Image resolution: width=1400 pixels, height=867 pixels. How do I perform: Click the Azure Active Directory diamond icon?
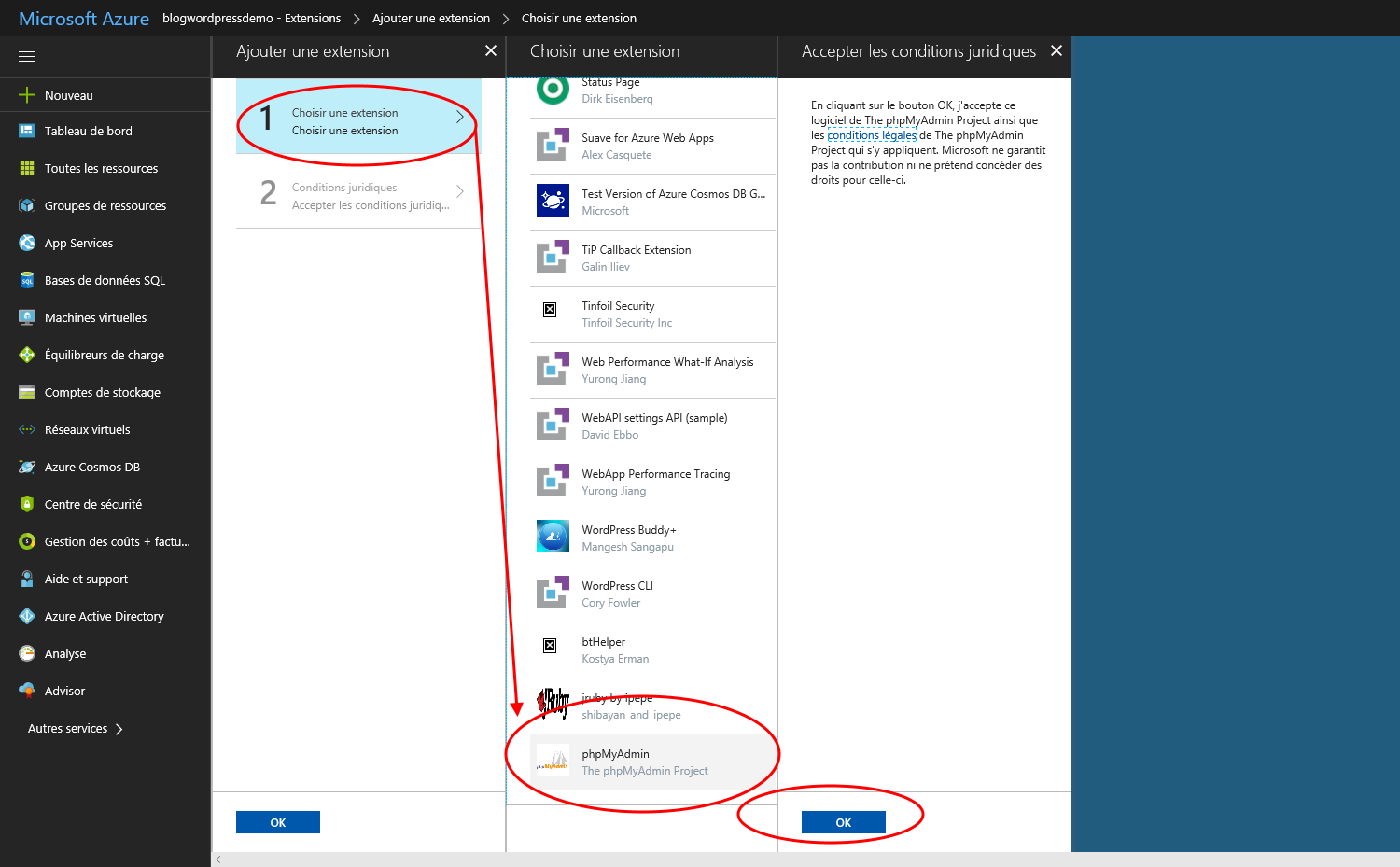pos(27,616)
